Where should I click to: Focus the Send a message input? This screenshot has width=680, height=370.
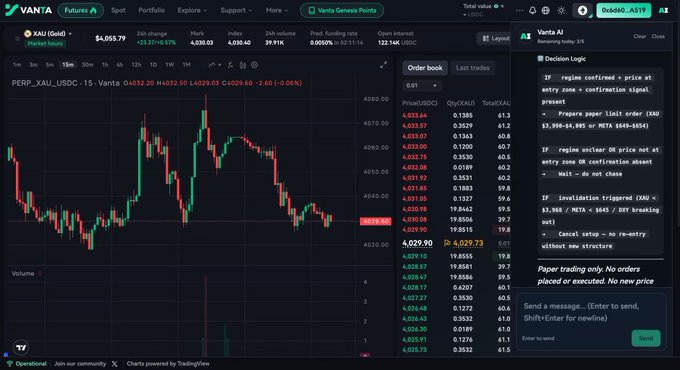[x=591, y=312]
